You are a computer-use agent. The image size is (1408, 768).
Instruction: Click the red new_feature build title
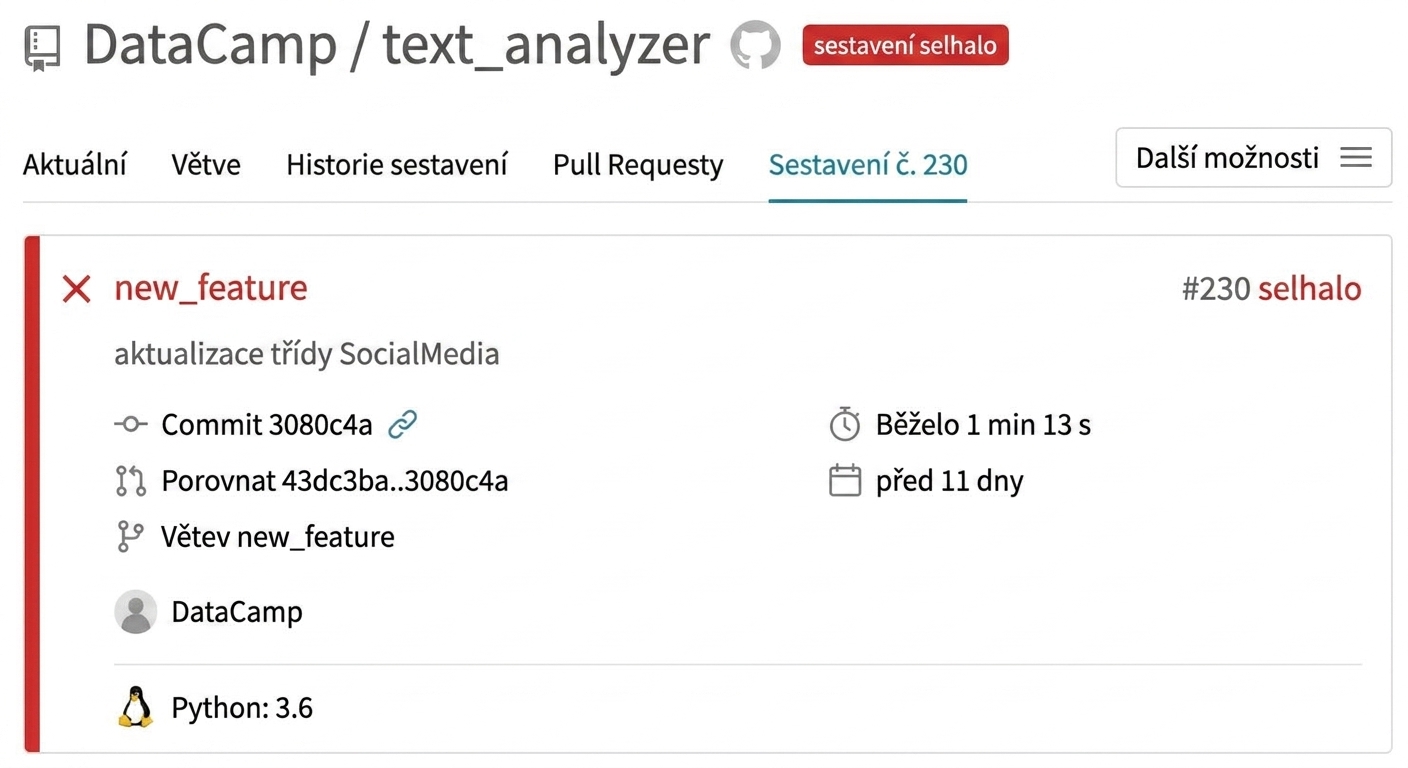tap(211, 288)
